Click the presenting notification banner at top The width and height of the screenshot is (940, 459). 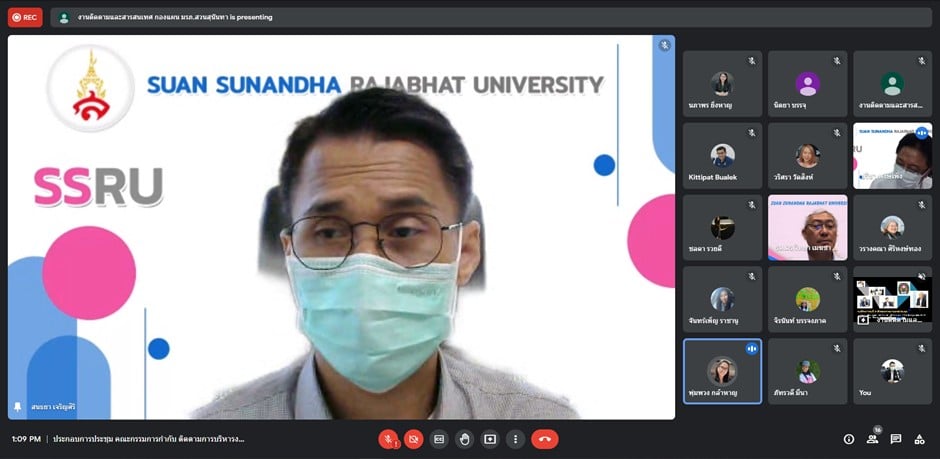point(166,17)
